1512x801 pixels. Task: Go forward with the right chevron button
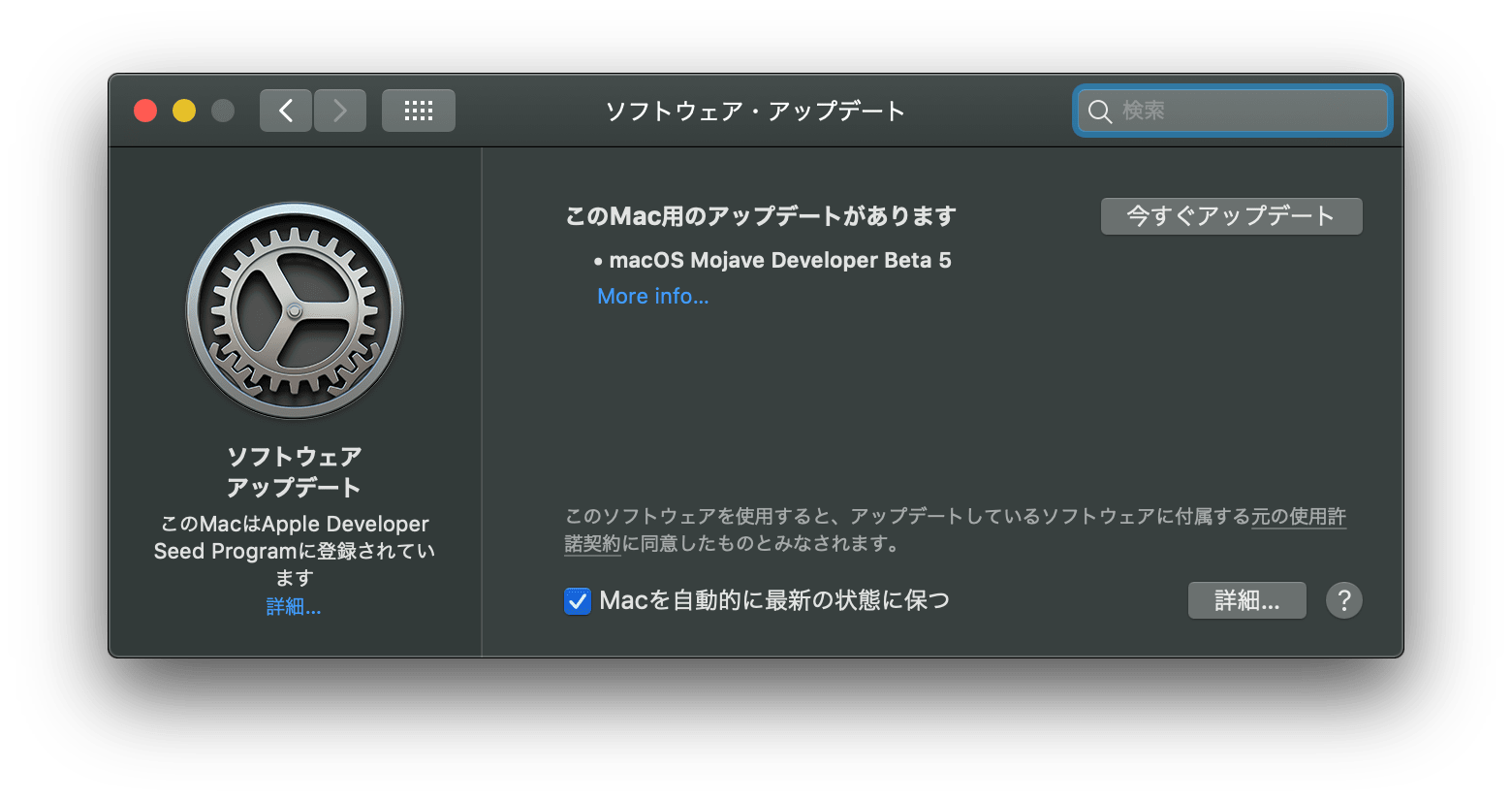340,111
